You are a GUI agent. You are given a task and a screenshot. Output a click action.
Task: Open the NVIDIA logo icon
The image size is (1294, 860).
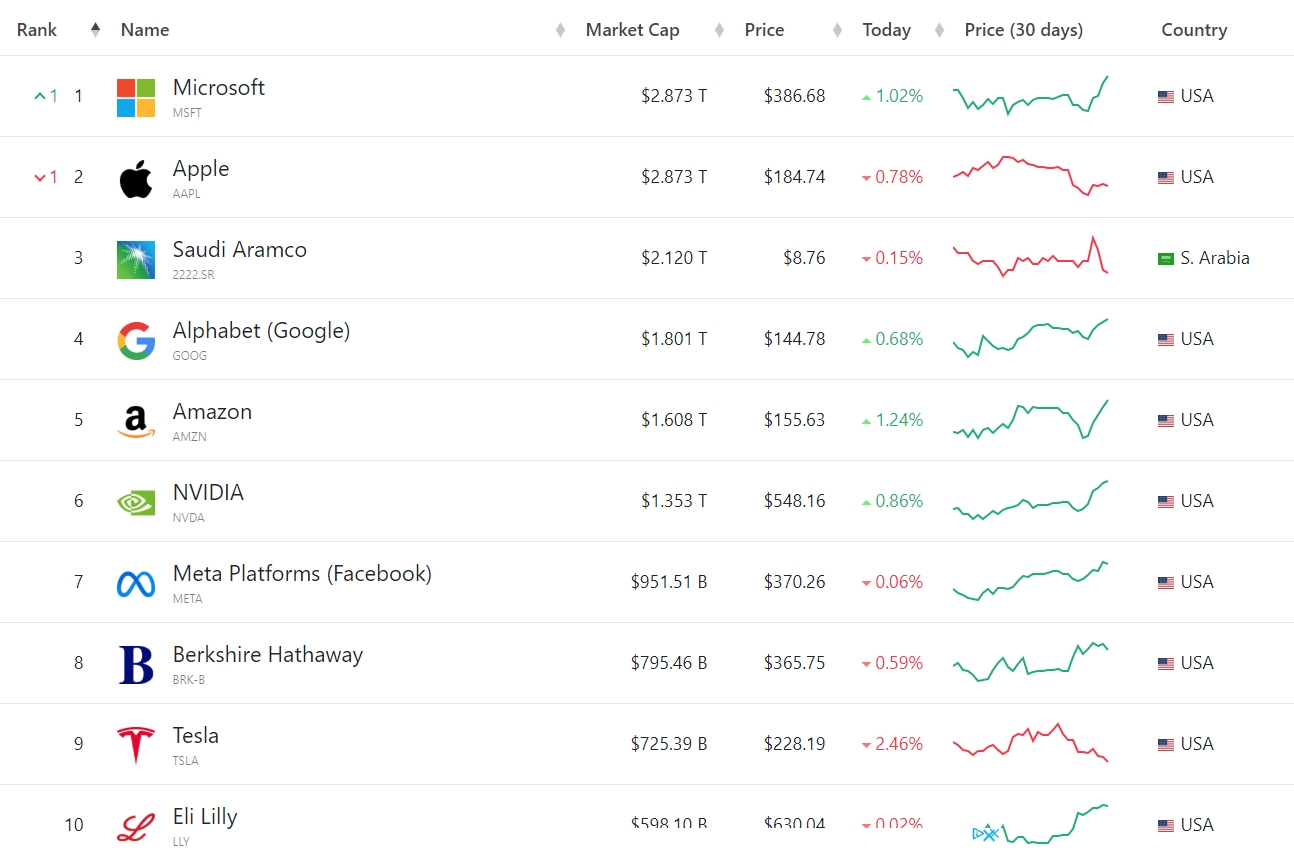pyautogui.click(x=136, y=503)
